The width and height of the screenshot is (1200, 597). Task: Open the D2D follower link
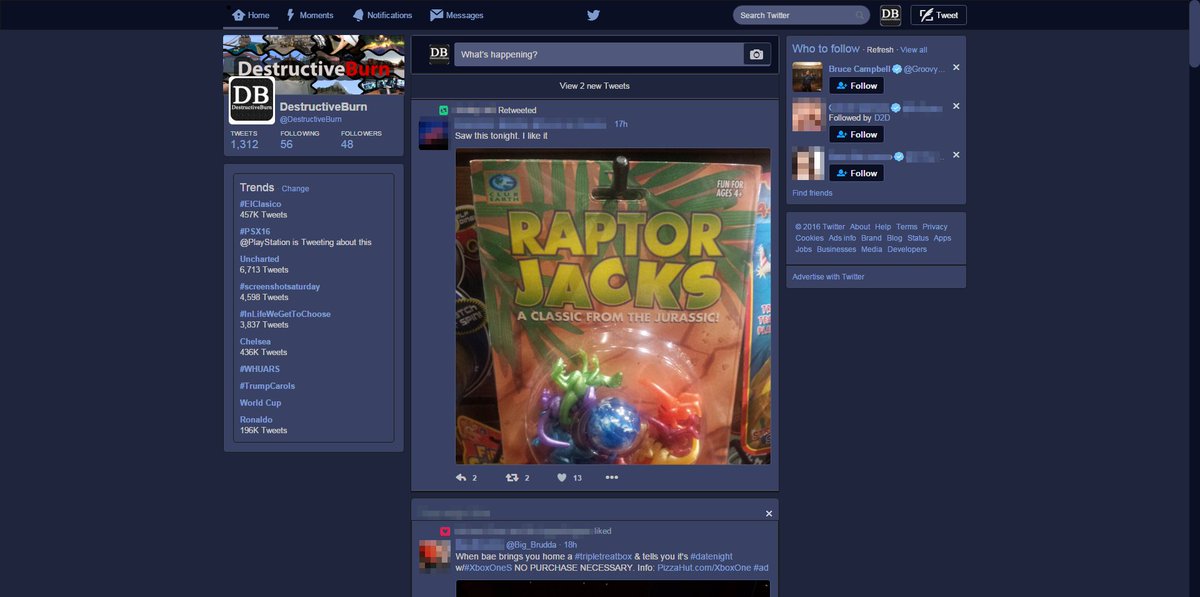point(882,118)
